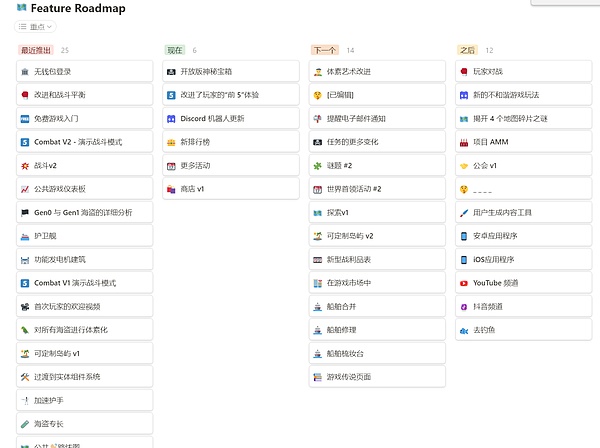This screenshot has width=600, height=448.
Task: Click the Discord icon on 机器人更新 card
Action: pyautogui.click(x=171, y=119)
